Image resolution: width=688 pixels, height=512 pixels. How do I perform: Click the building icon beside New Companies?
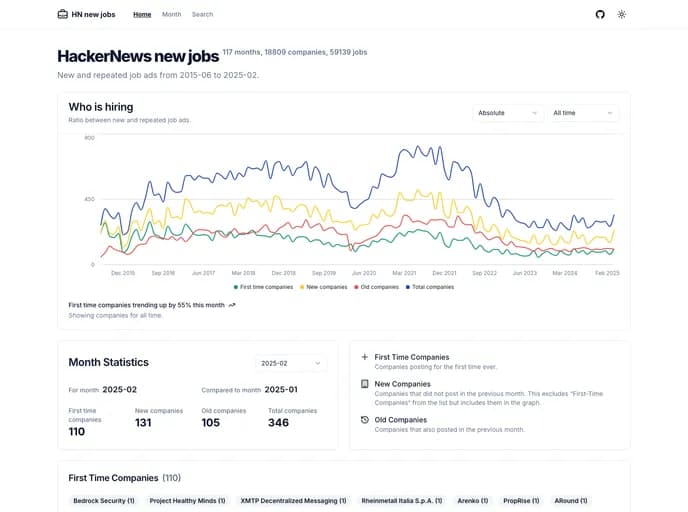(x=365, y=384)
